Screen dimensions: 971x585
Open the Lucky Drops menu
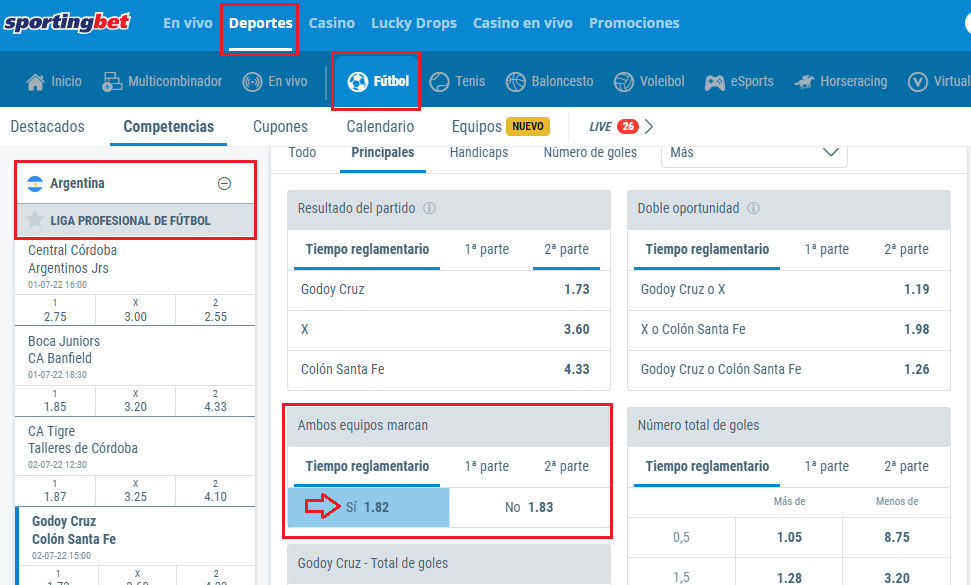(414, 24)
